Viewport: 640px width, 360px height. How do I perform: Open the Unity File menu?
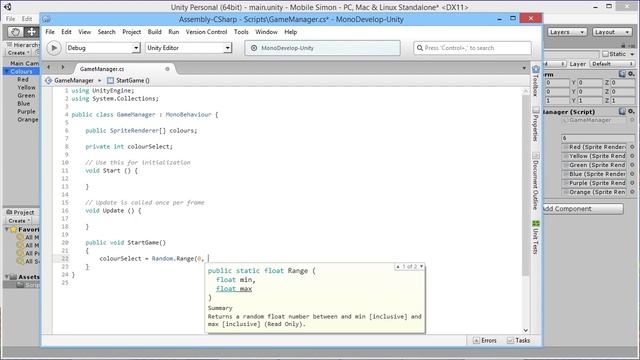[x=11, y=19]
